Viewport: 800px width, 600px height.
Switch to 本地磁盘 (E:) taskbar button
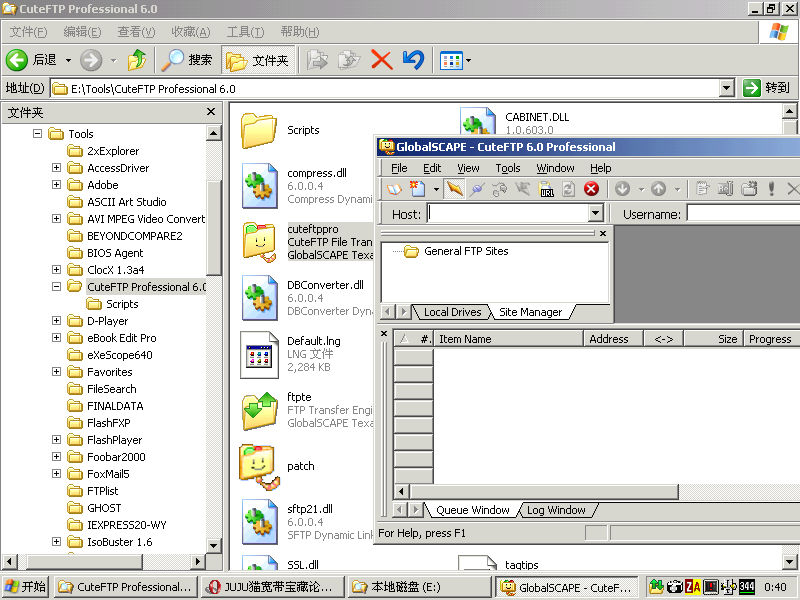tap(419, 587)
